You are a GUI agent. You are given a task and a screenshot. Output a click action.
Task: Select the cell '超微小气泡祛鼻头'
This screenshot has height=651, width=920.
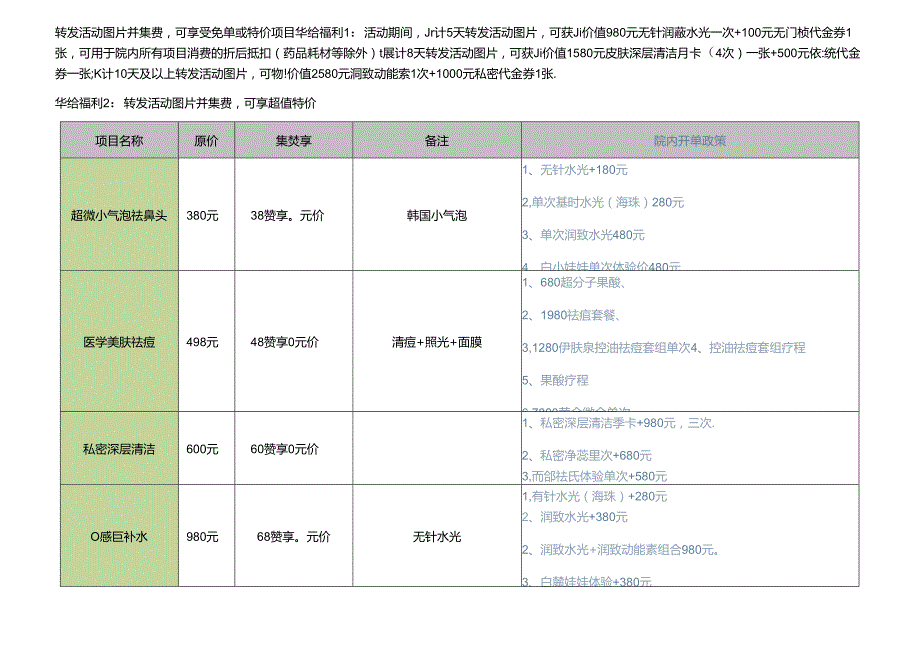pos(119,215)
